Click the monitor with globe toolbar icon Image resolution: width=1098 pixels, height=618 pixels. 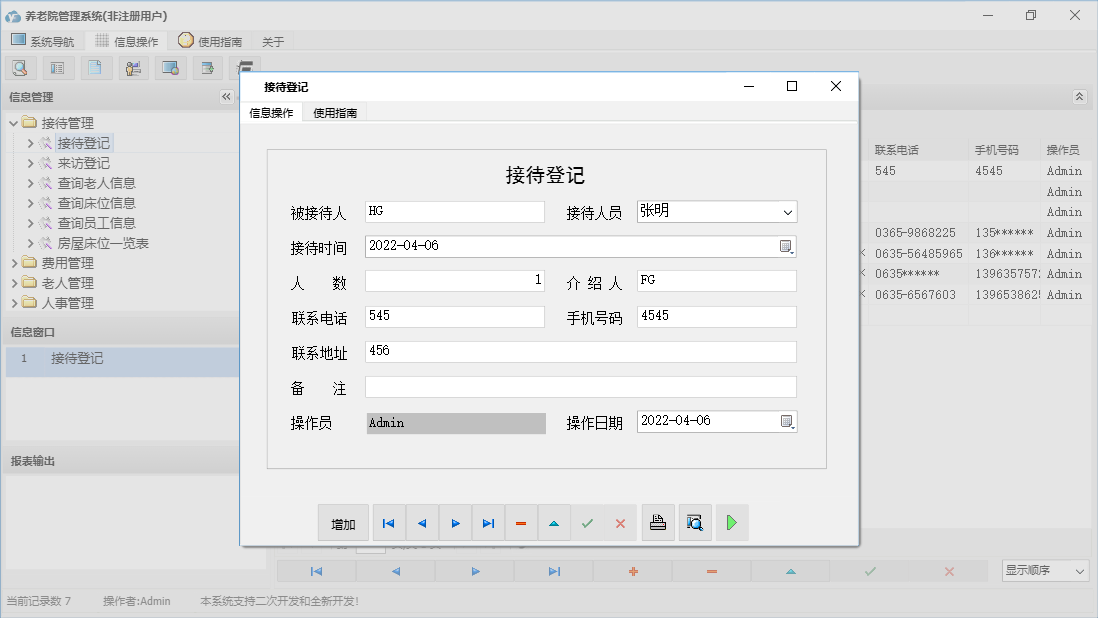tap(168, 67)
